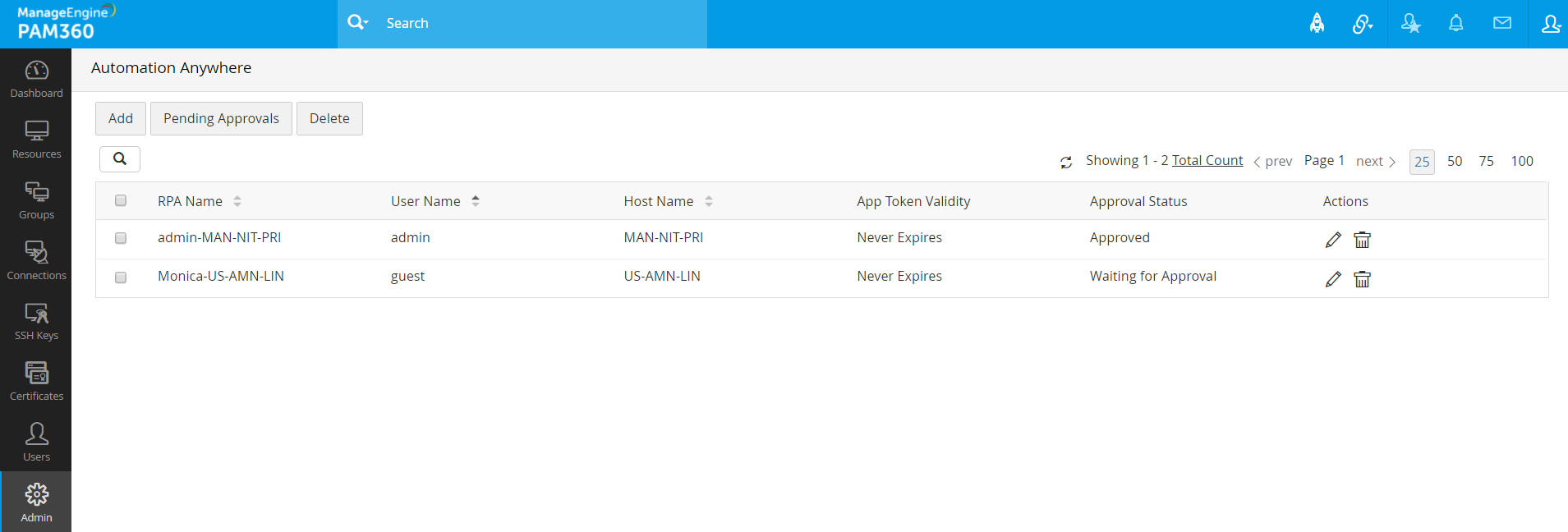Click the user-with-star icon in the header

point(1410,24)
